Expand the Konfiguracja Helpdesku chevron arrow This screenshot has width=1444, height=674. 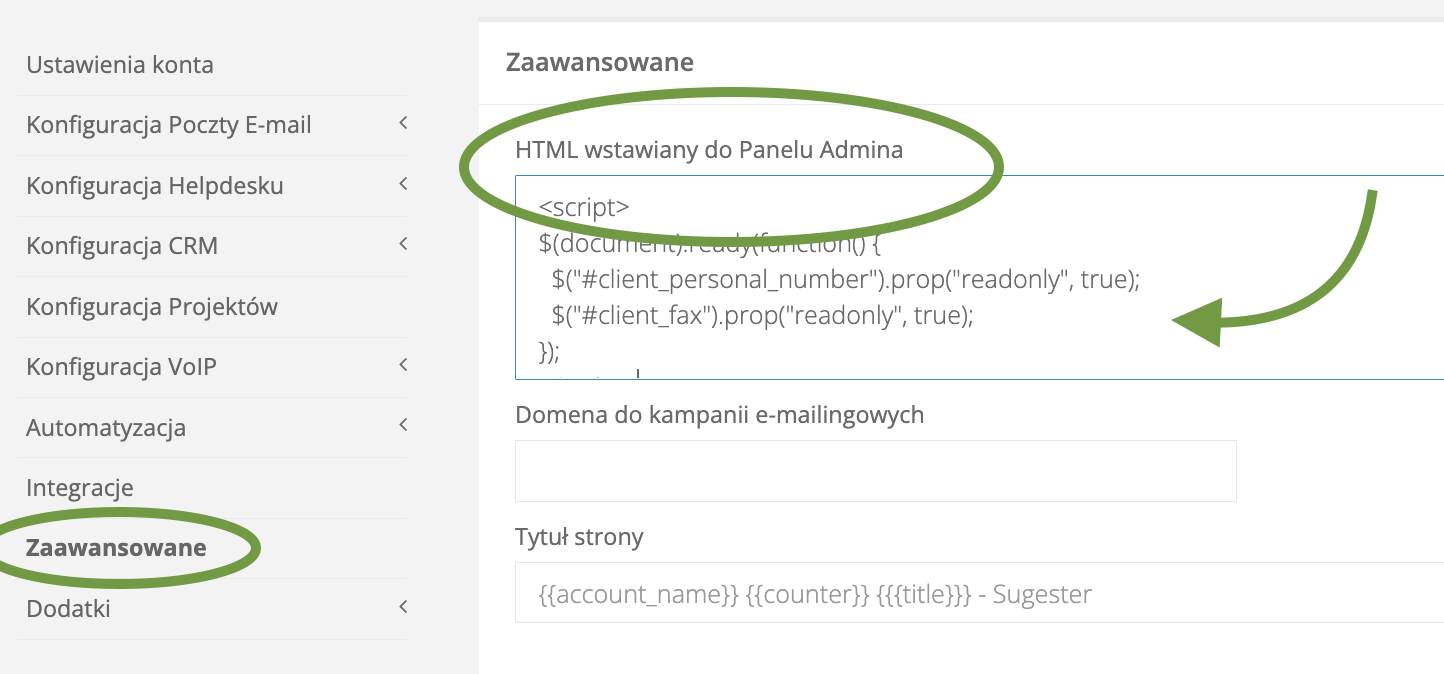[x=403, y=184]
